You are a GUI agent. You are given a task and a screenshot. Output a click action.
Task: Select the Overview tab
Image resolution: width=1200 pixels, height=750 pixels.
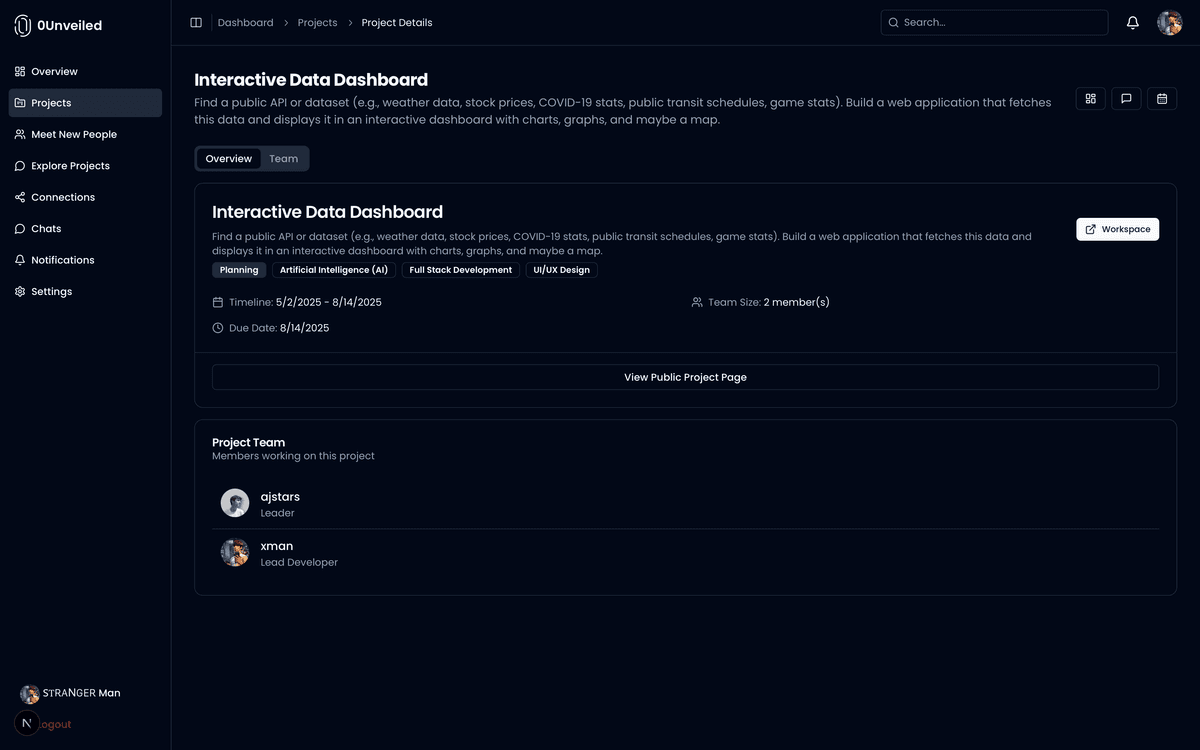click(x=229, y=159)
